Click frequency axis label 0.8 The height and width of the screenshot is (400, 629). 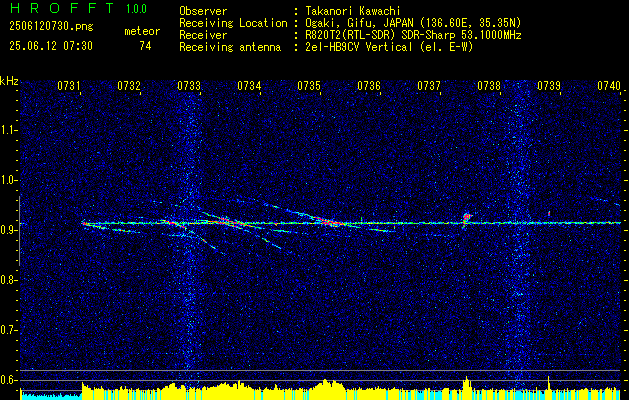[7, 280]
